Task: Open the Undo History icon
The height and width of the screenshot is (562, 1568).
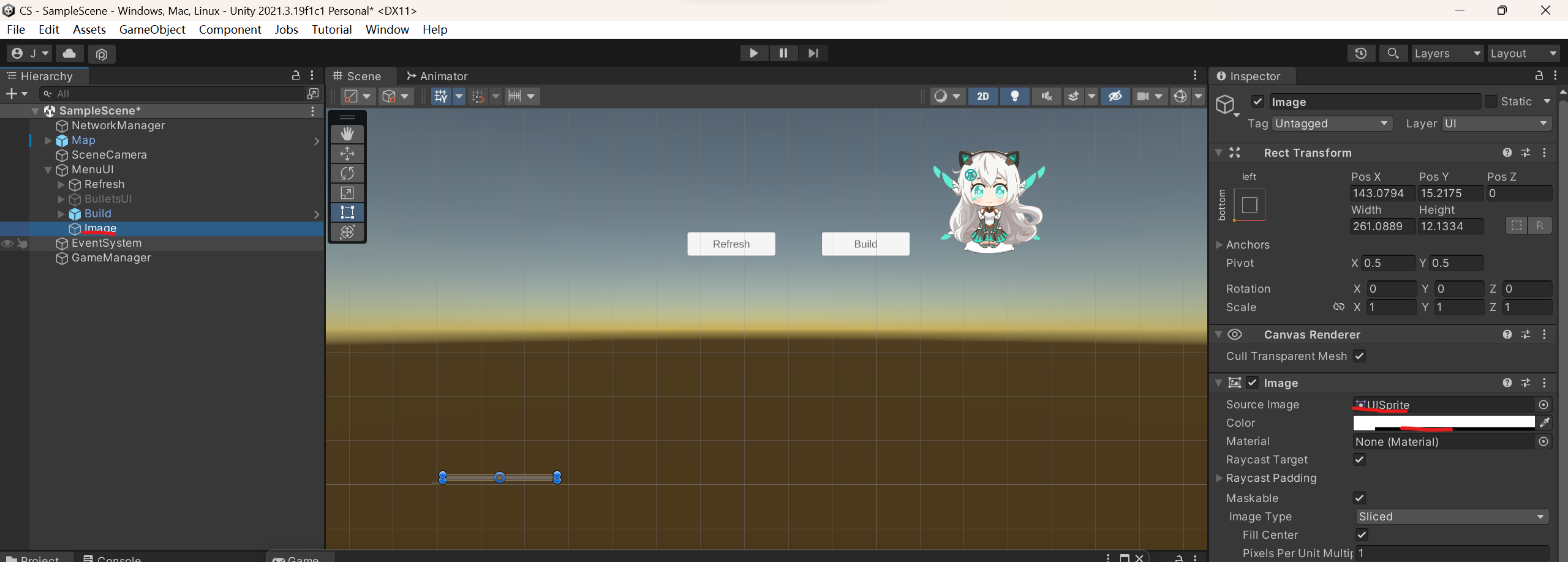Action: (x=1361, y=53)
